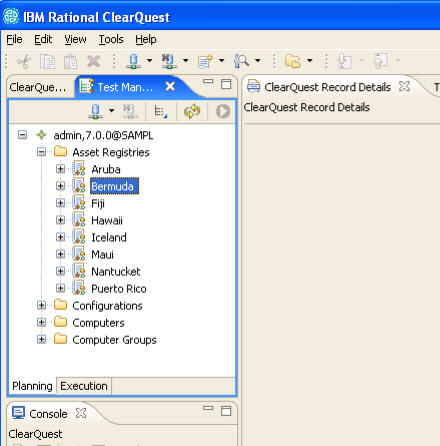Expand the Aruba registry node
440x446 pixels.
pyautogui.click(x=60, y=169)
